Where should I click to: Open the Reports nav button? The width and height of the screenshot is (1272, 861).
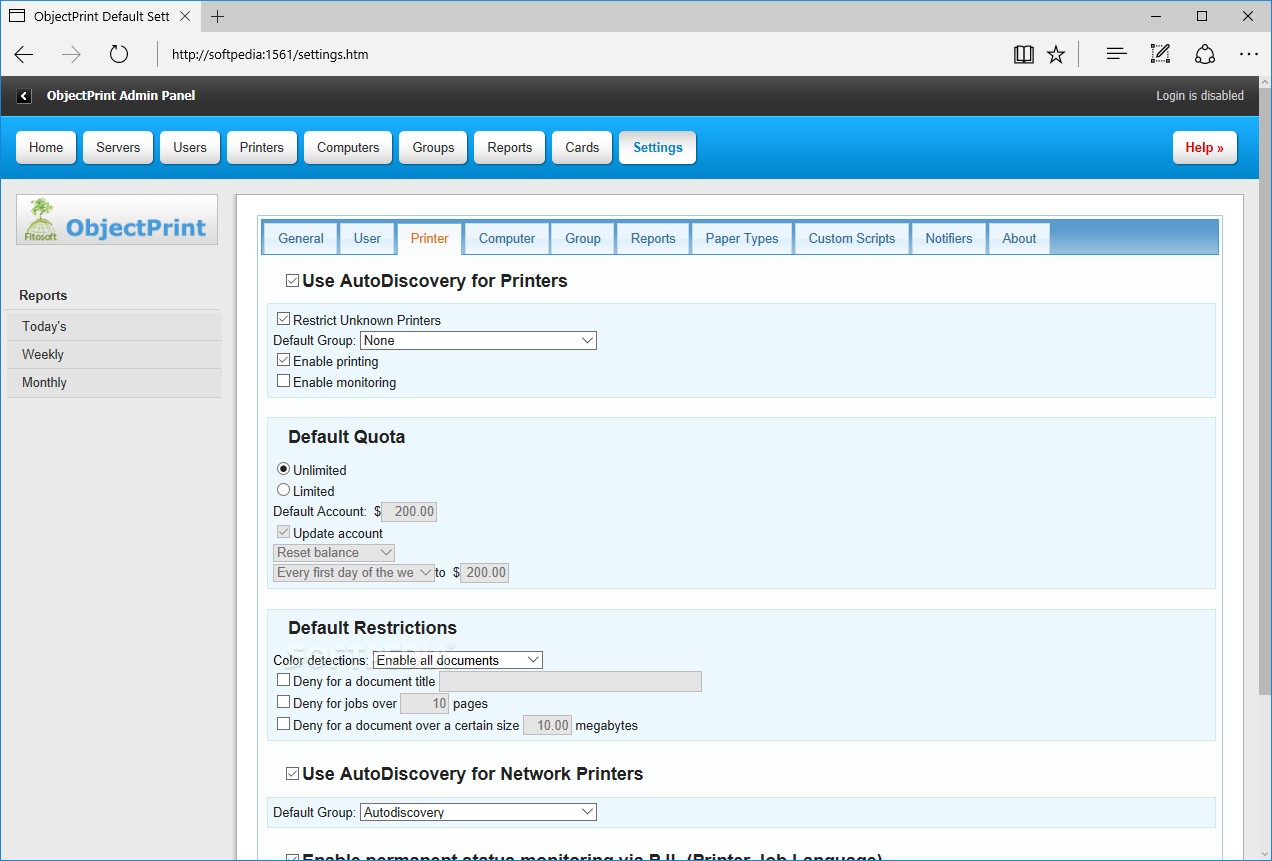coord(510,147)
